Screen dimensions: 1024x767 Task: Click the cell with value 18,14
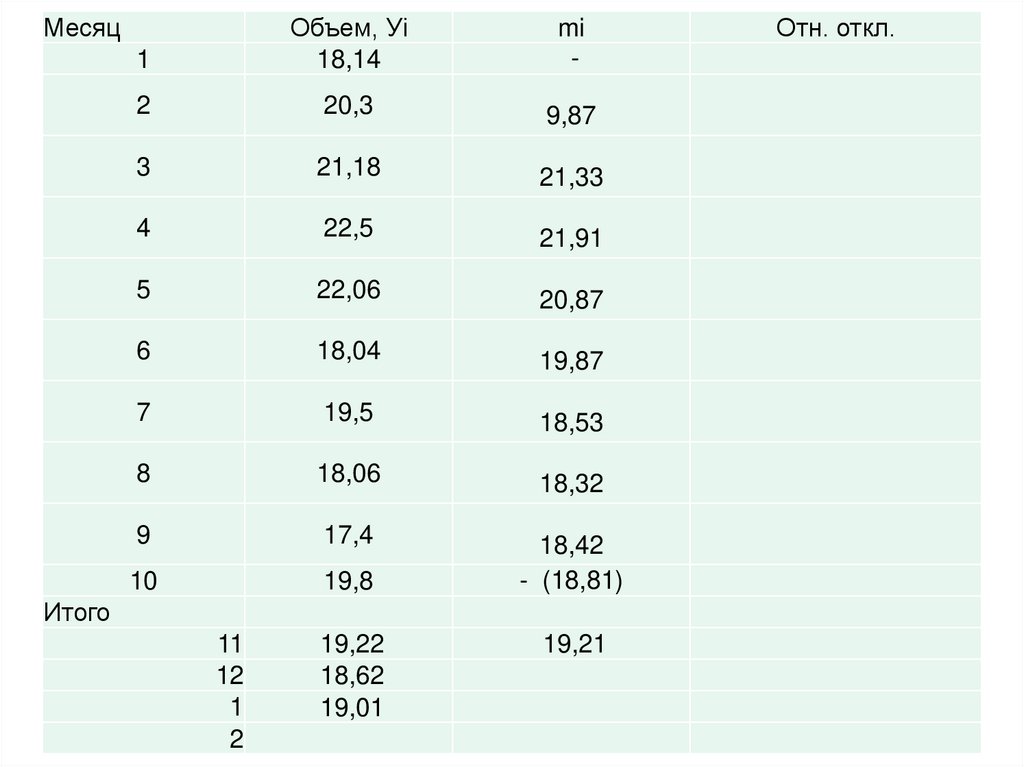(349, 62)
